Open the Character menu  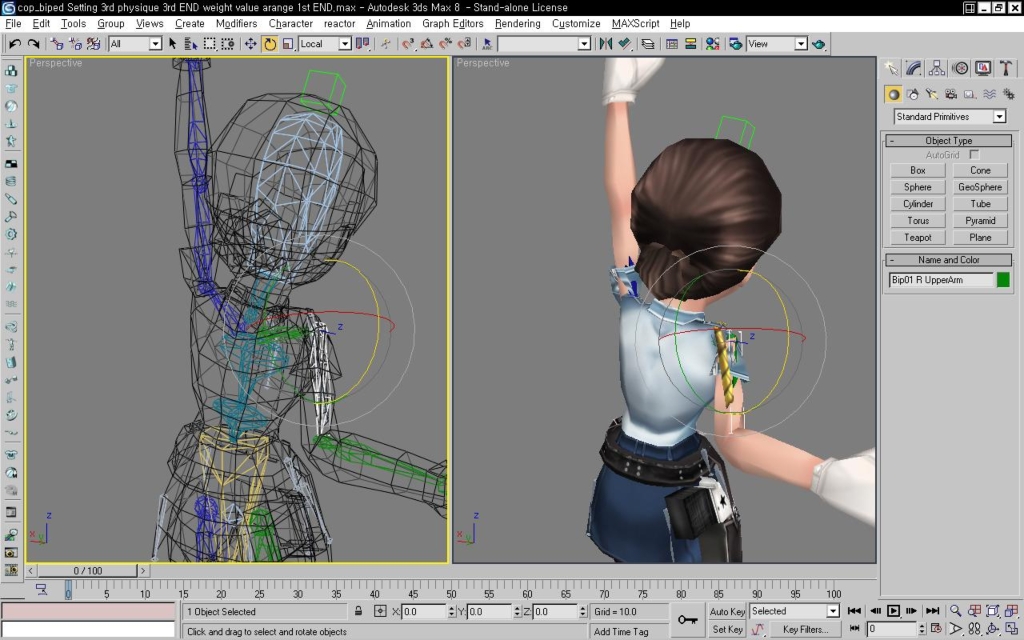(x=291, y=24)
